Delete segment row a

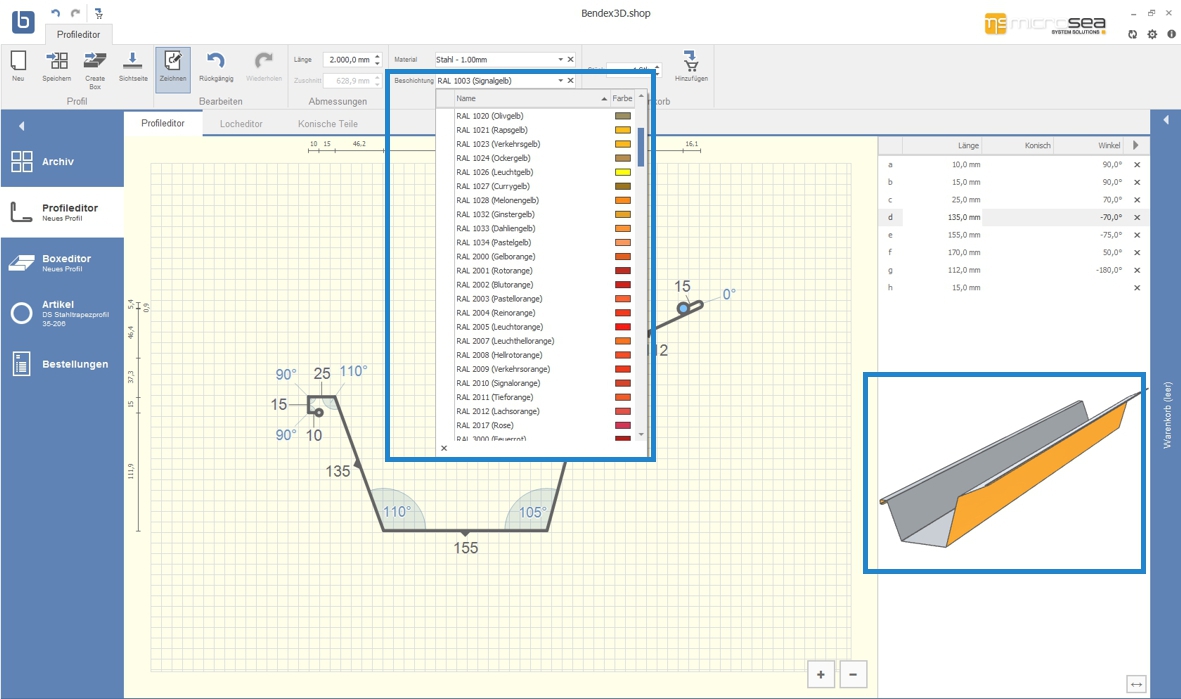(x=1137, y=164)
